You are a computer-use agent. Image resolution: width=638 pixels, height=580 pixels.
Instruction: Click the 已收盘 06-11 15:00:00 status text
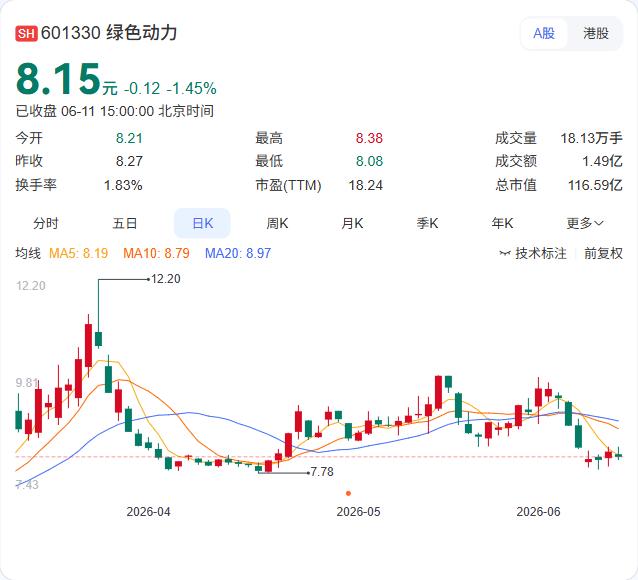click(x=115, y=111)
